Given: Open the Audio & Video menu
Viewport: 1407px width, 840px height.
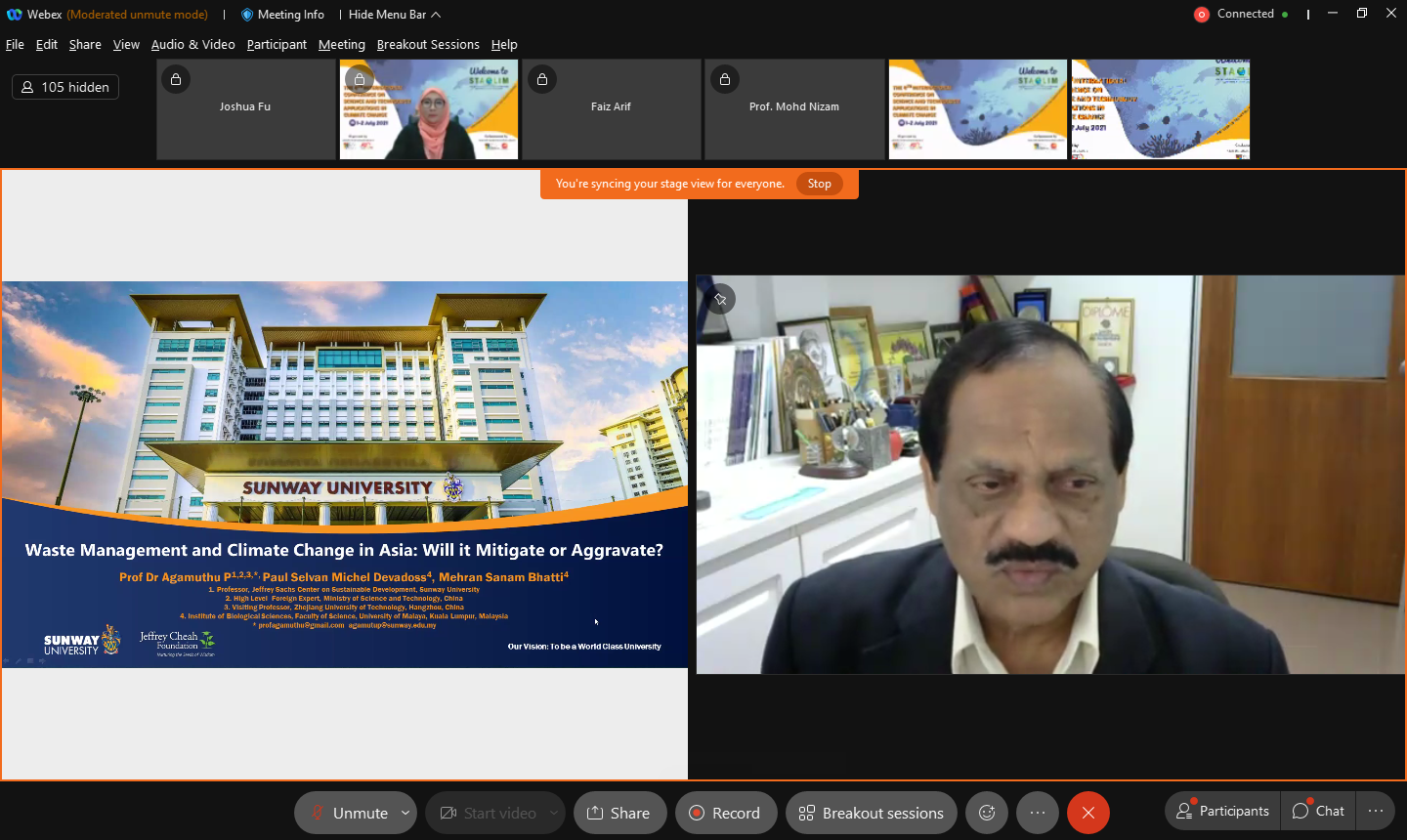Looking at the screenshot, I should (192, 45).
